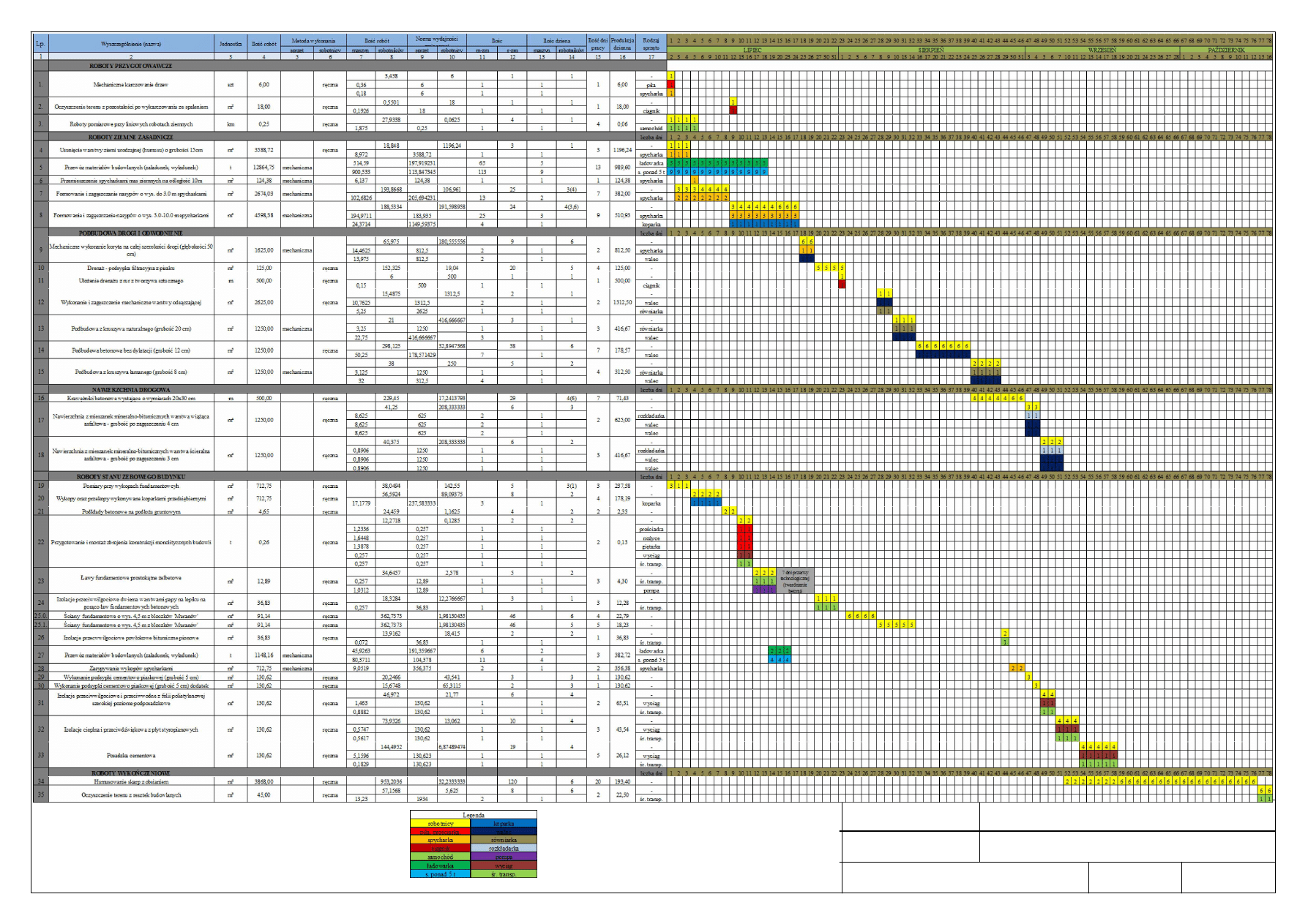Click the yellow 'robotnicy' legend swatch
The width and height of the screenshot is (1308, 924).
coord(441,823)
